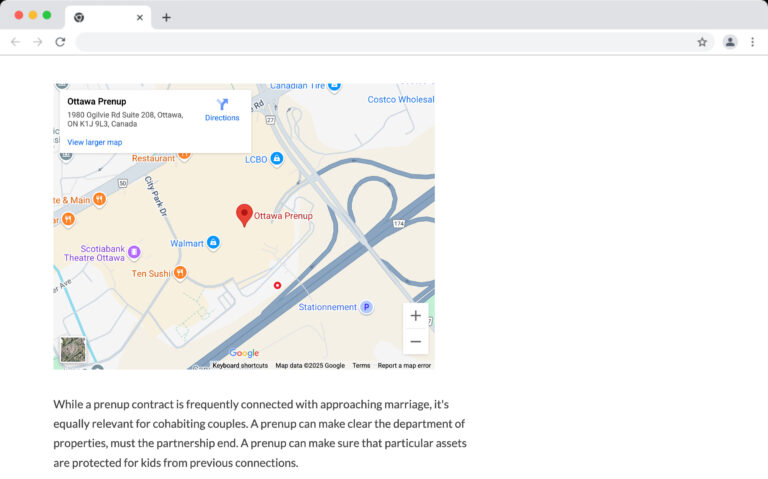This screenshot has width=768, height=479.
Task: Select the open browser tab
Action: click(108, 18)
